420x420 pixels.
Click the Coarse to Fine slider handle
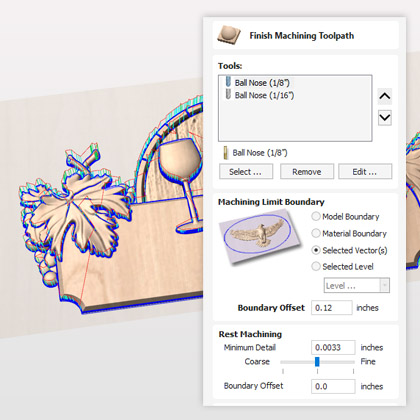pyautogui.click(x=317, y=362)
